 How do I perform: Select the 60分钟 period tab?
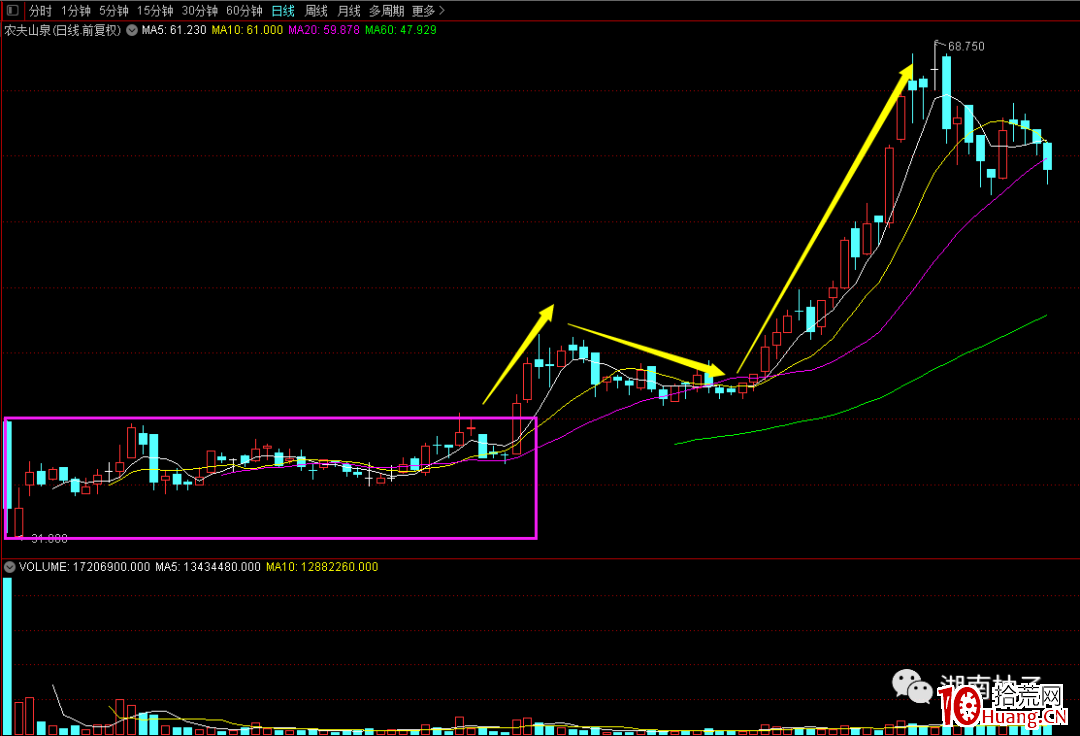[245, 11]
